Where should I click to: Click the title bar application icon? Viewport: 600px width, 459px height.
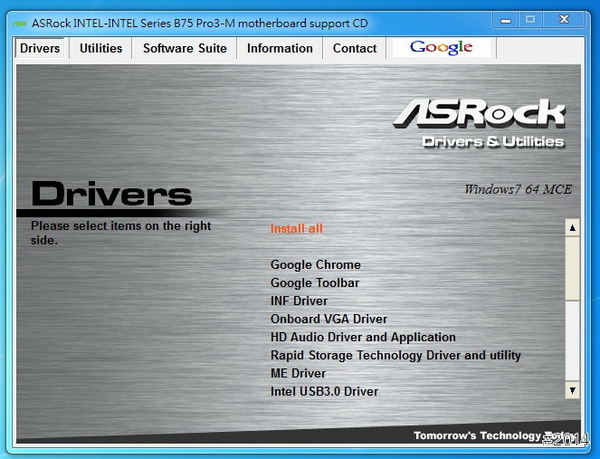coord(18,19)
